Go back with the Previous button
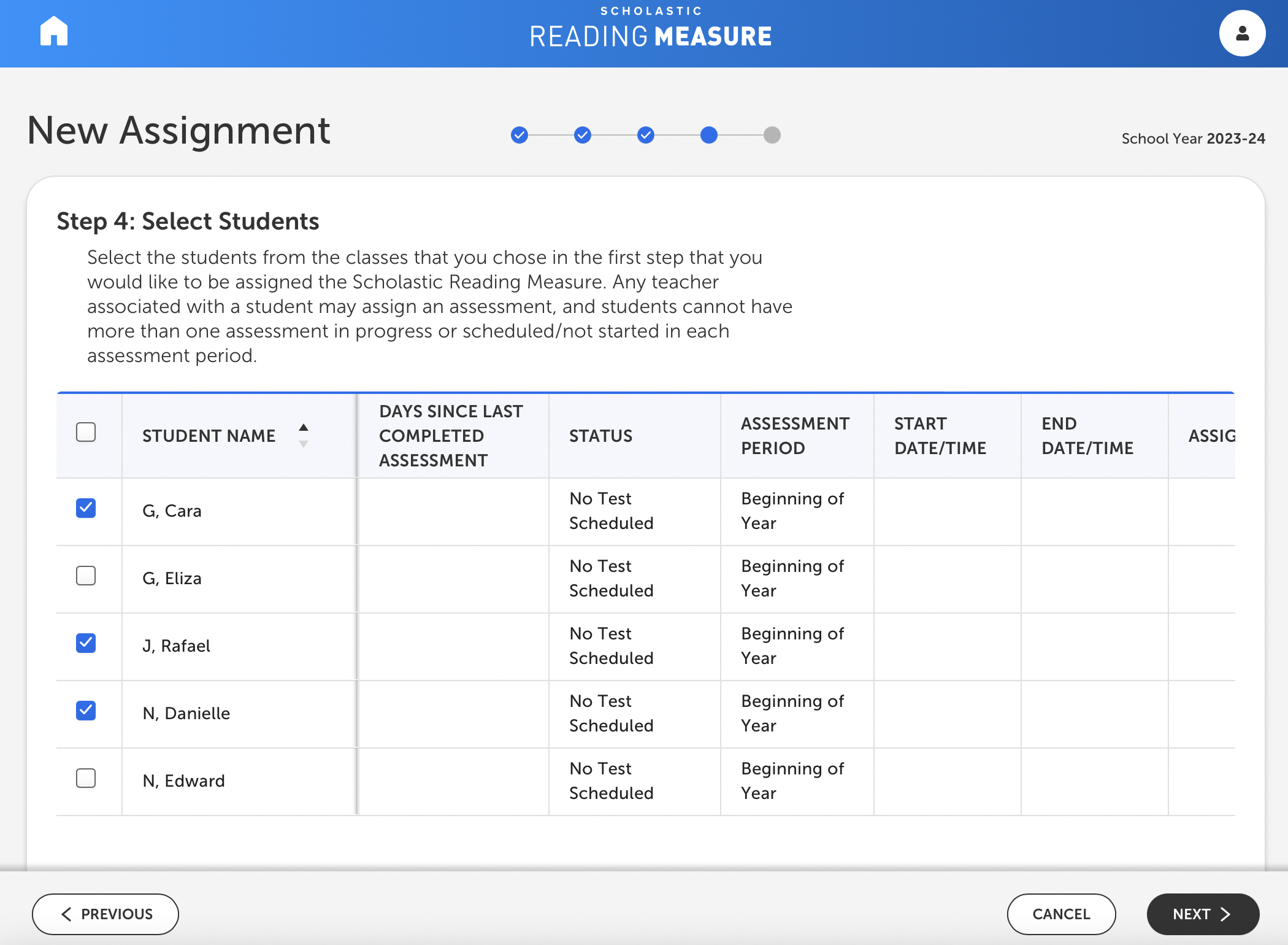 [x=105, y=914]
